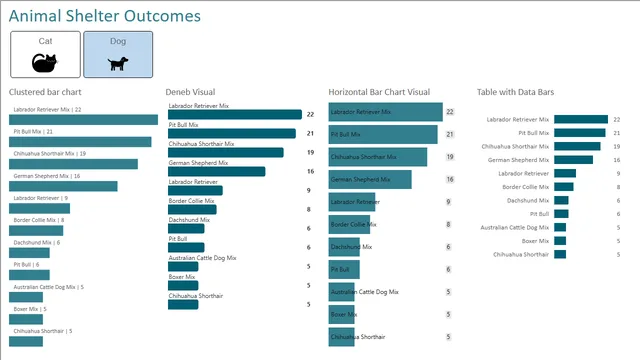Click Dachshund Mix bar in Deneb visual
This screenshot has height=360, width=640.
click(x=186, y=228)
